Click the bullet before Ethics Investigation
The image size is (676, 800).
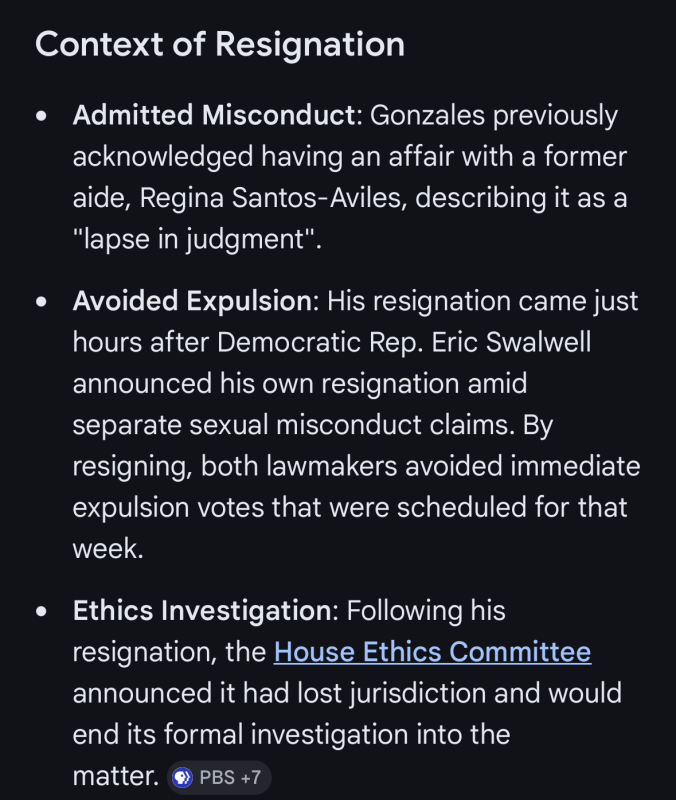tap(41, 611)
